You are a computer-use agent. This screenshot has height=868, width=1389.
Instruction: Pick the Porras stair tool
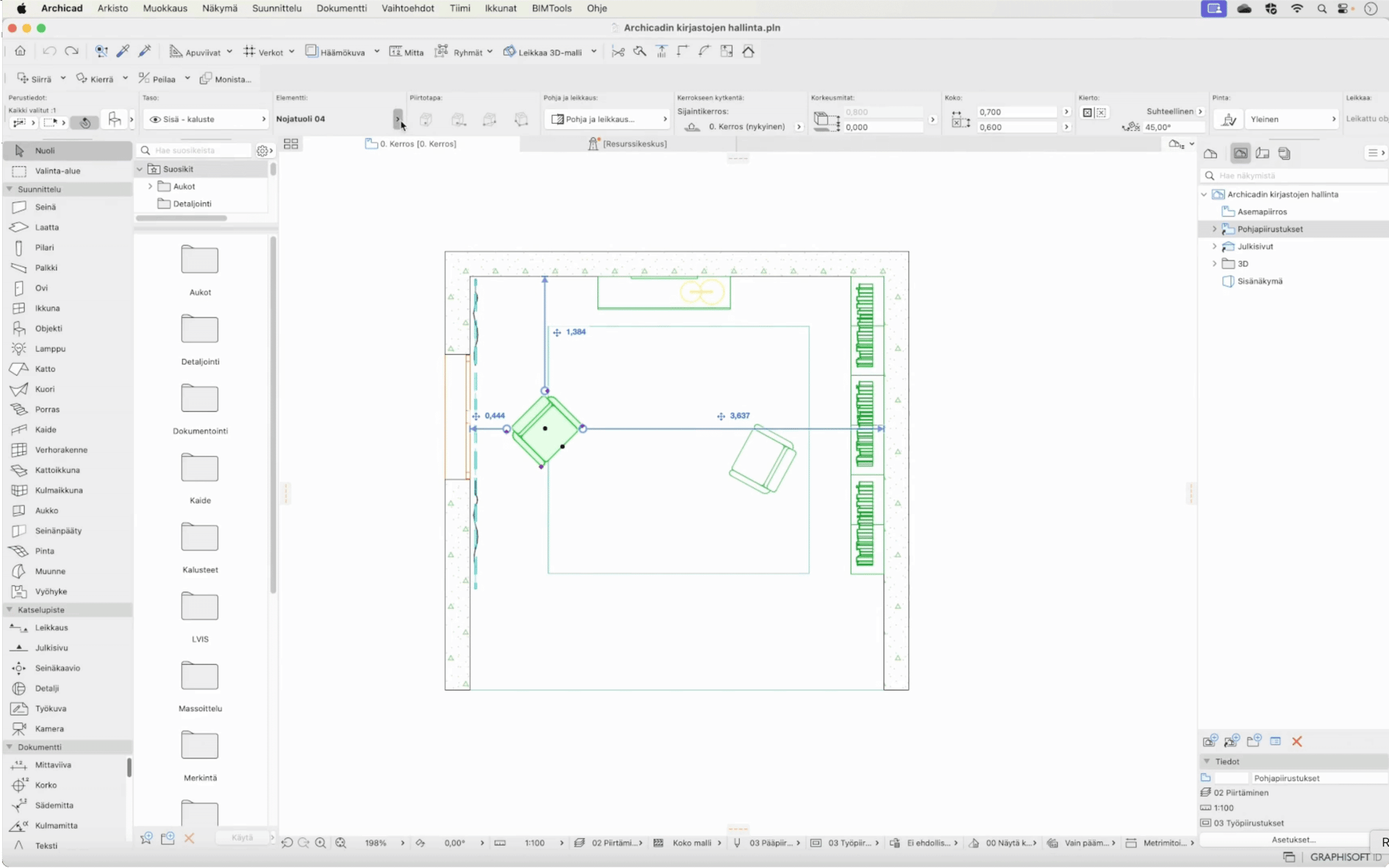coord(67,409)
